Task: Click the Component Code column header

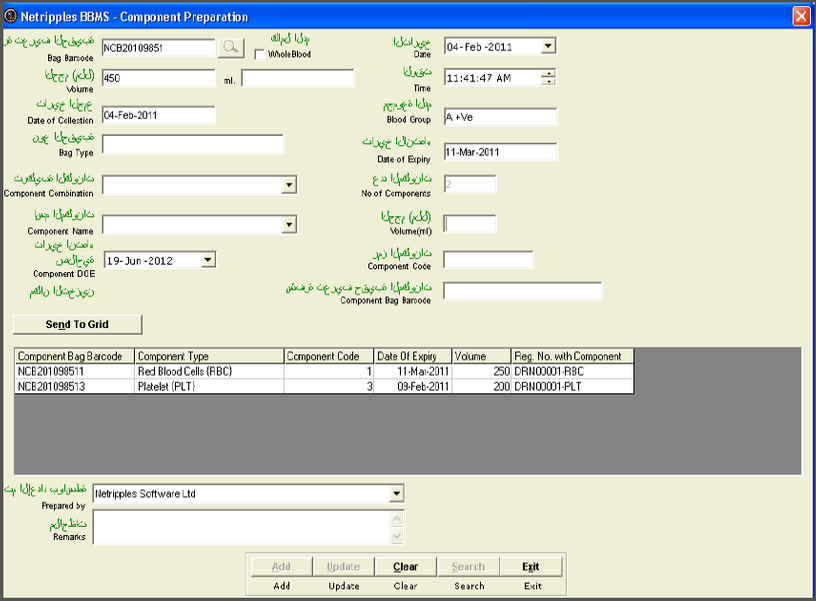Action: point(329,356)
